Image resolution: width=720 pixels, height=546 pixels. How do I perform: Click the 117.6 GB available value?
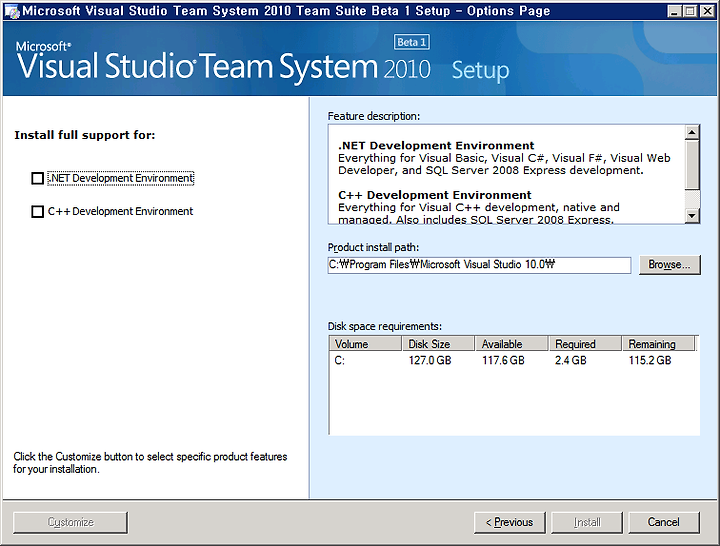pos(503,360)
